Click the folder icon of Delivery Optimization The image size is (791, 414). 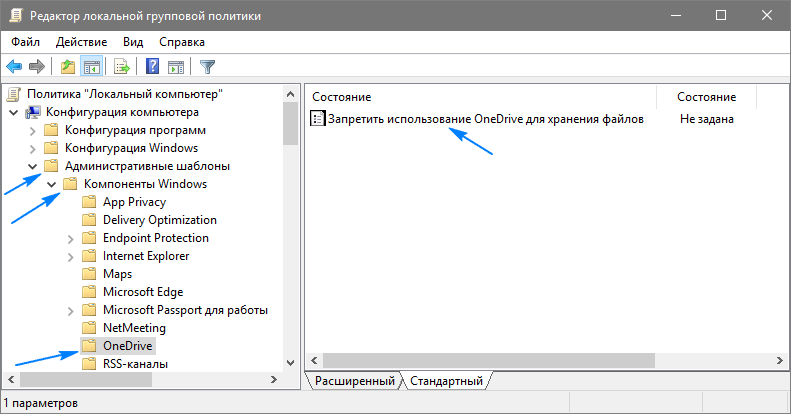89,220
